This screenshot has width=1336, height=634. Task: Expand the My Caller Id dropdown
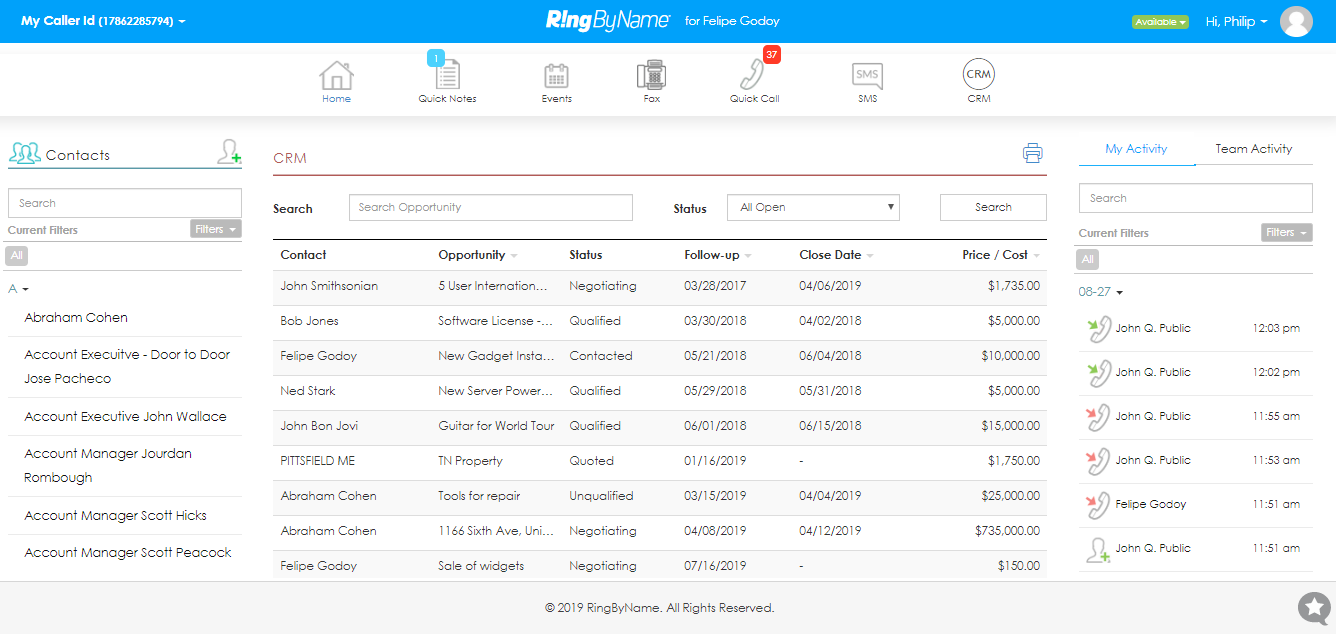(x=103, y=21)
